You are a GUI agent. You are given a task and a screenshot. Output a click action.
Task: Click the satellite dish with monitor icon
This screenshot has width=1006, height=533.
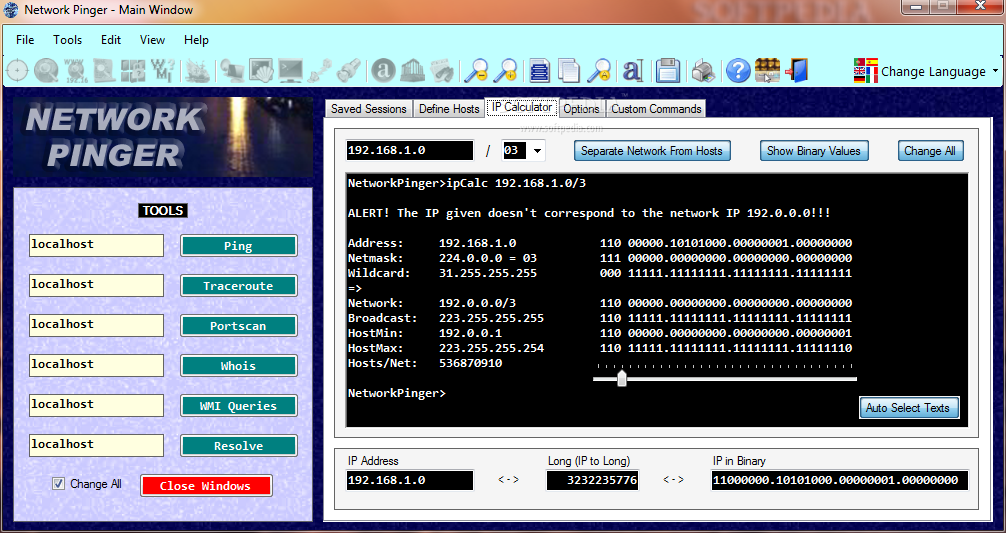coord(232,71)
